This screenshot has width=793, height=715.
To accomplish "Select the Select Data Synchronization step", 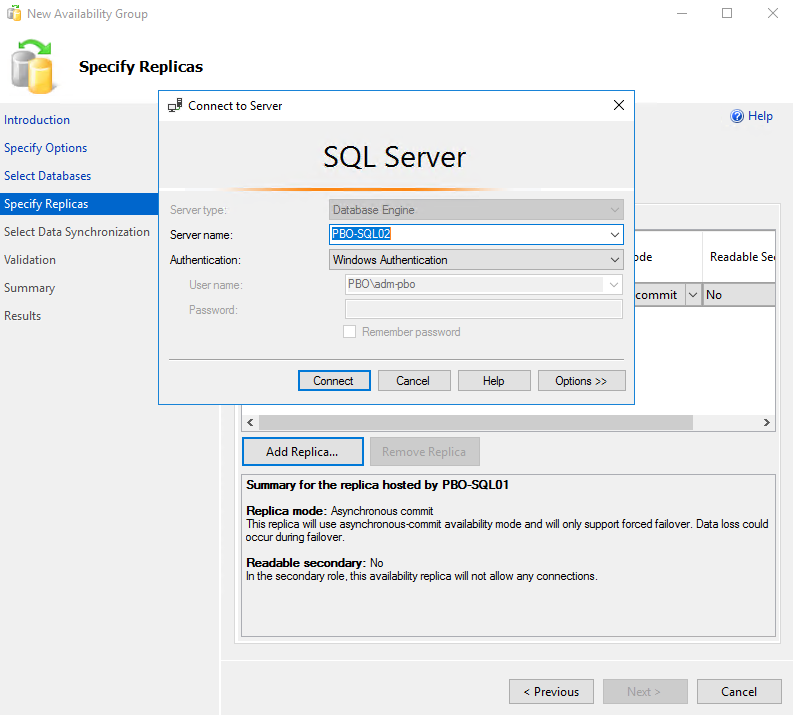I will coord(77,232).
